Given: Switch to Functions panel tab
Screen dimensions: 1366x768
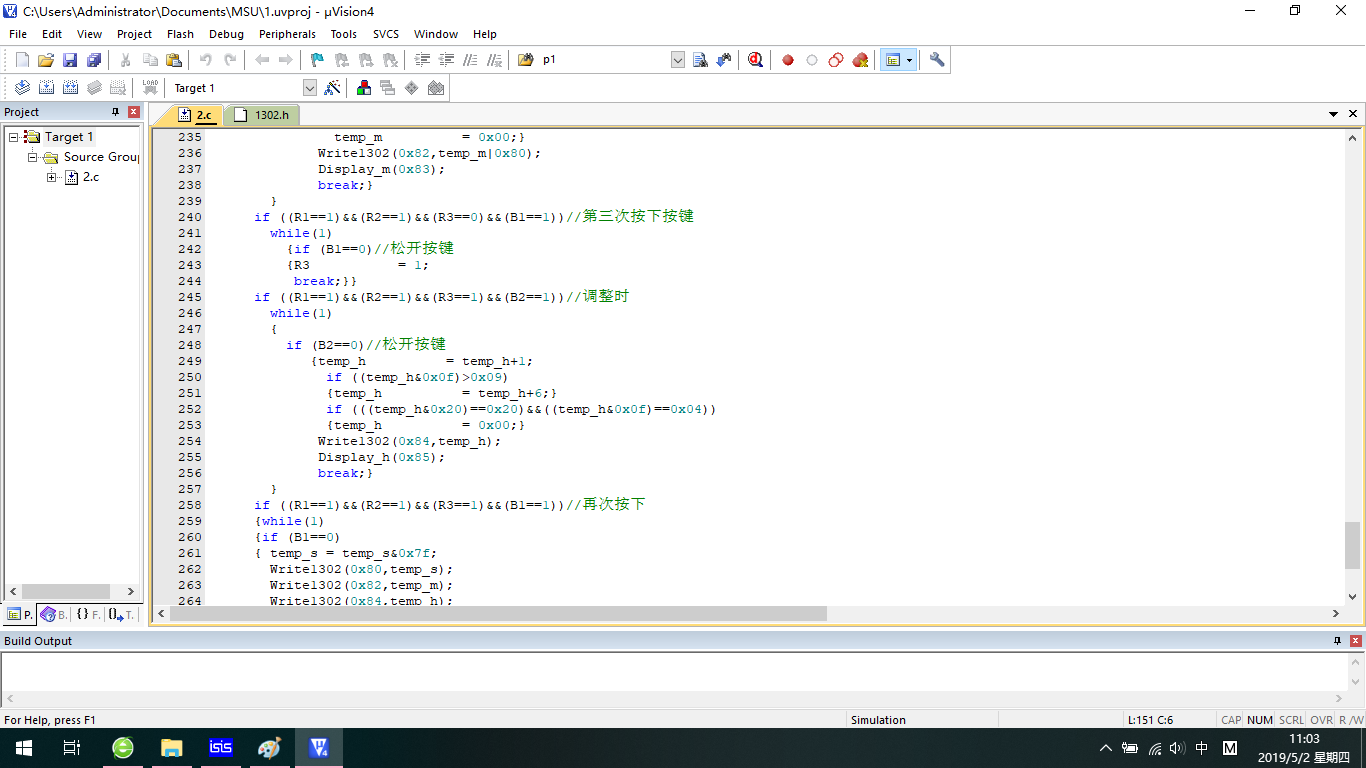Looking at the screenshot, I should pyautogui.click(x=88, y=615).
